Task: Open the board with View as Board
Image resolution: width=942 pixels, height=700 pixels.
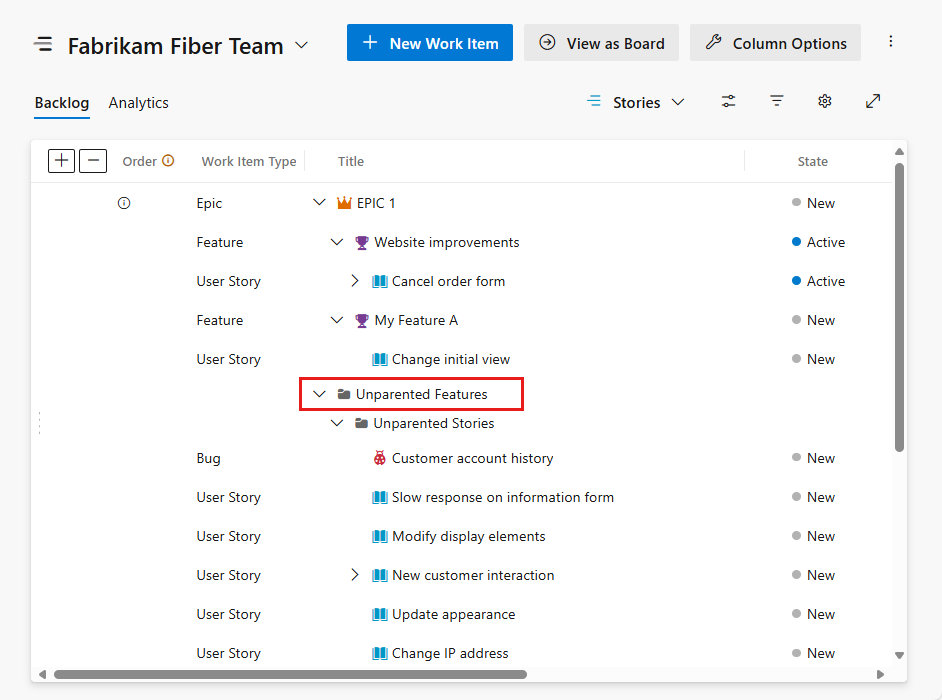Action: [x=601, y=42]
